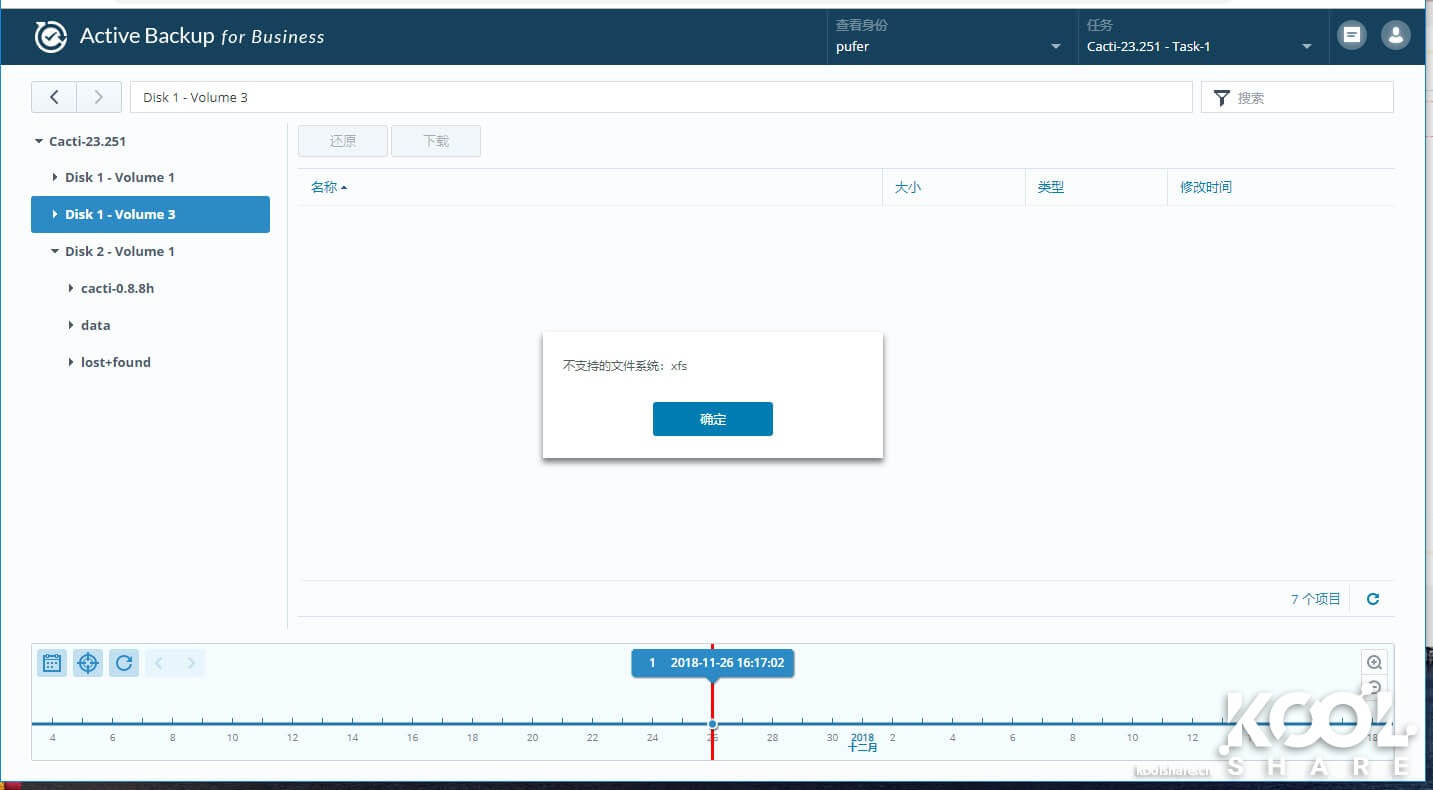Collapse the Disk 2 - Volume 1 node
The height and width of the screenshot is (790, 1433).
tap(55, 251)
